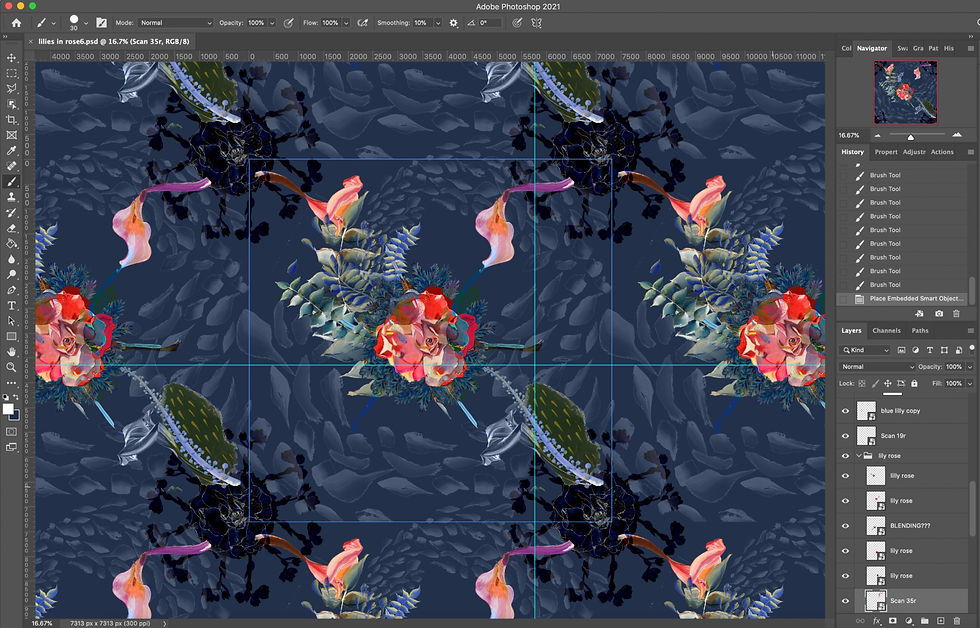Select the Frame tool

coord(11,135)
